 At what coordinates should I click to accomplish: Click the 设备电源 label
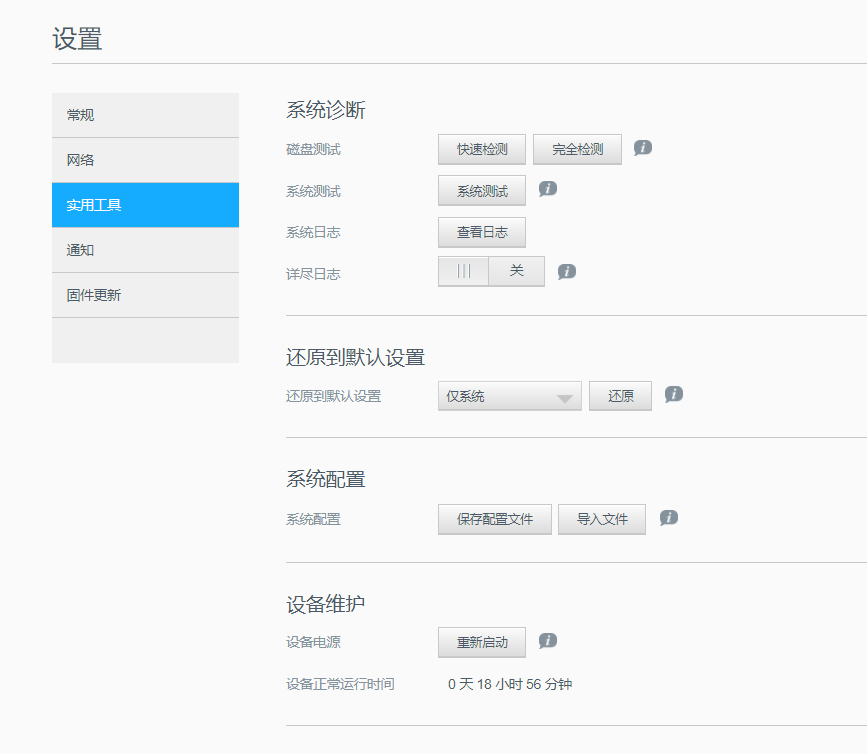[313, 642]
